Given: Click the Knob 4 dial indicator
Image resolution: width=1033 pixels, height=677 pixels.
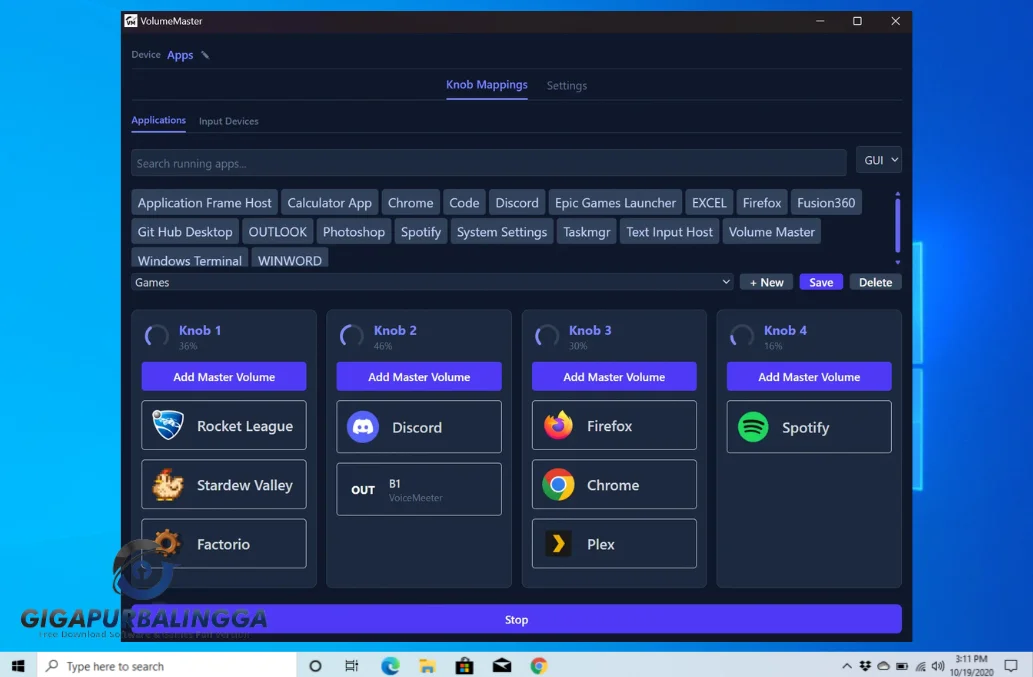Looking at the screenshot, I should coord(742,336).
